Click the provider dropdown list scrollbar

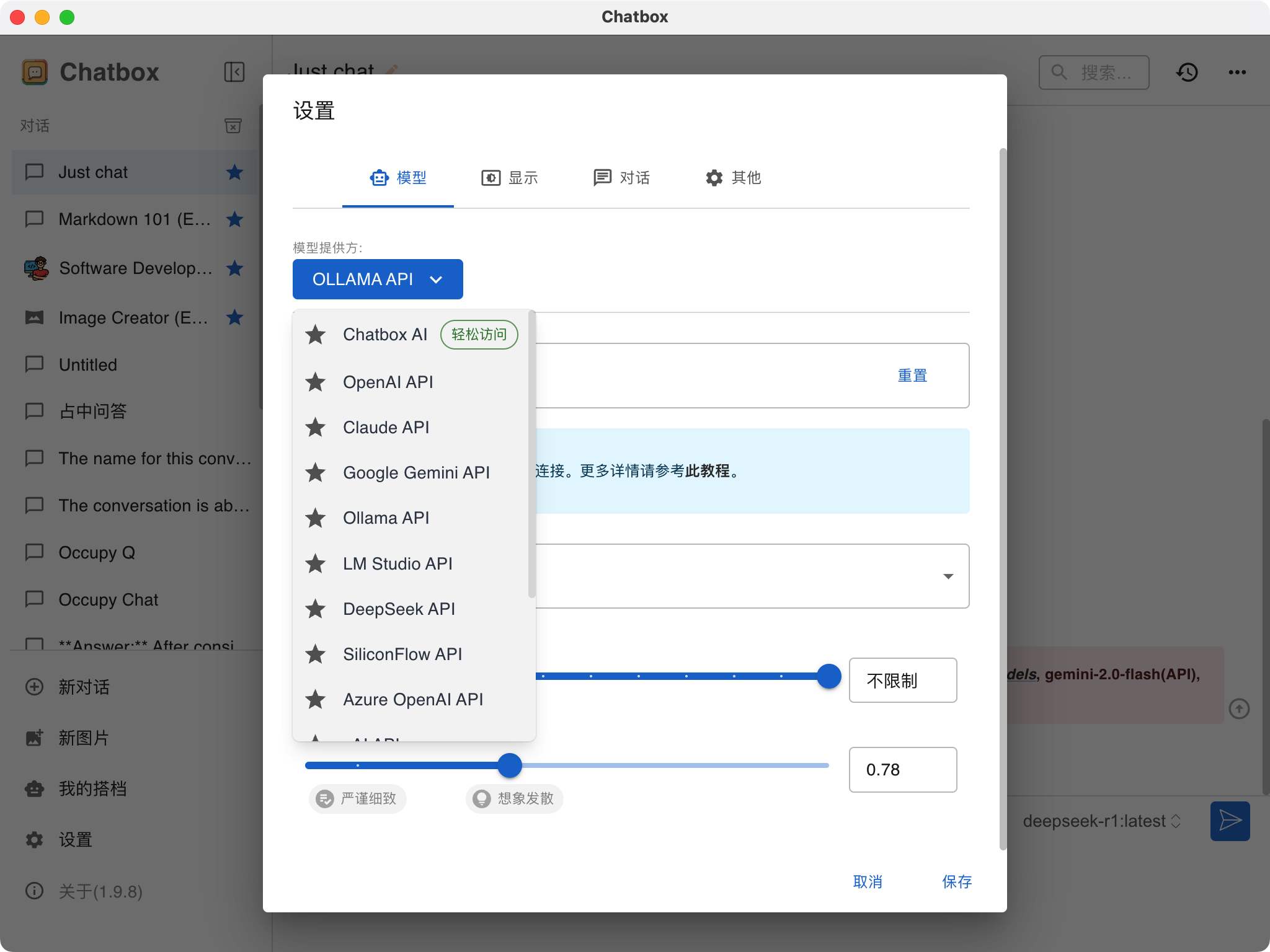click(531, 454)
